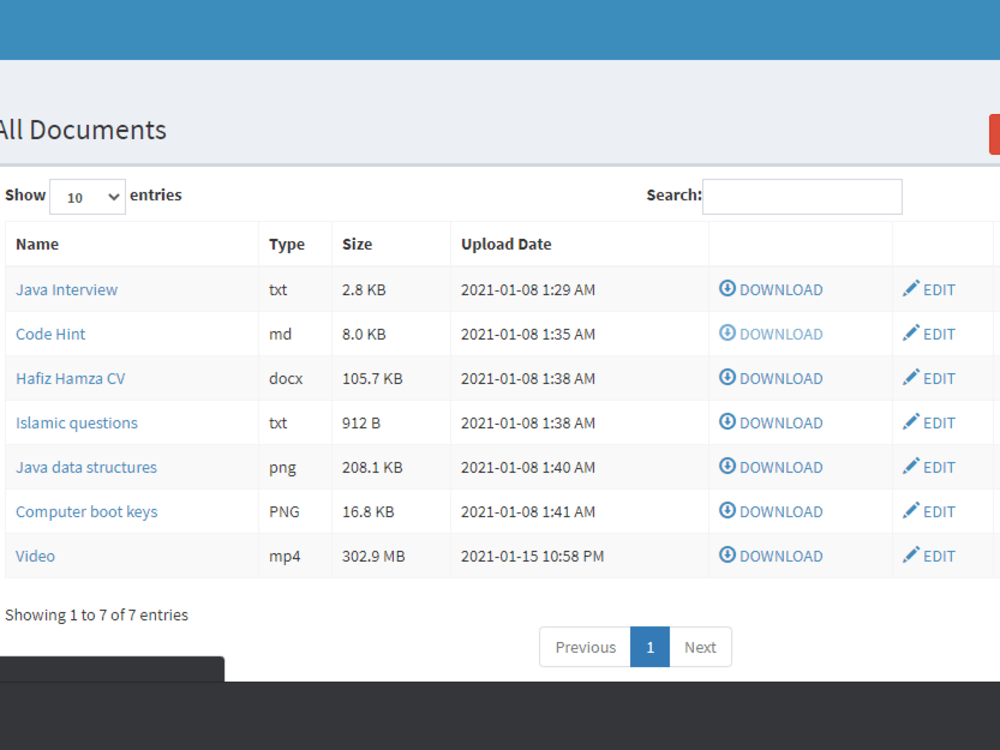Click the size value 208.1 KB
This screenshot has width=1000, height=750.
tap(372, 467)
